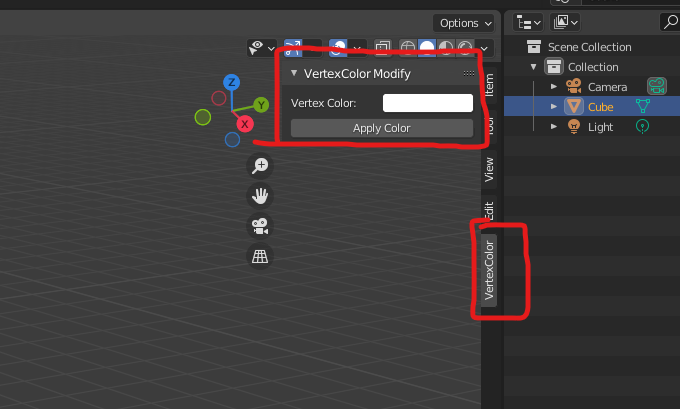Collapse the VertexColor Modify panel

tap(294, 73)
